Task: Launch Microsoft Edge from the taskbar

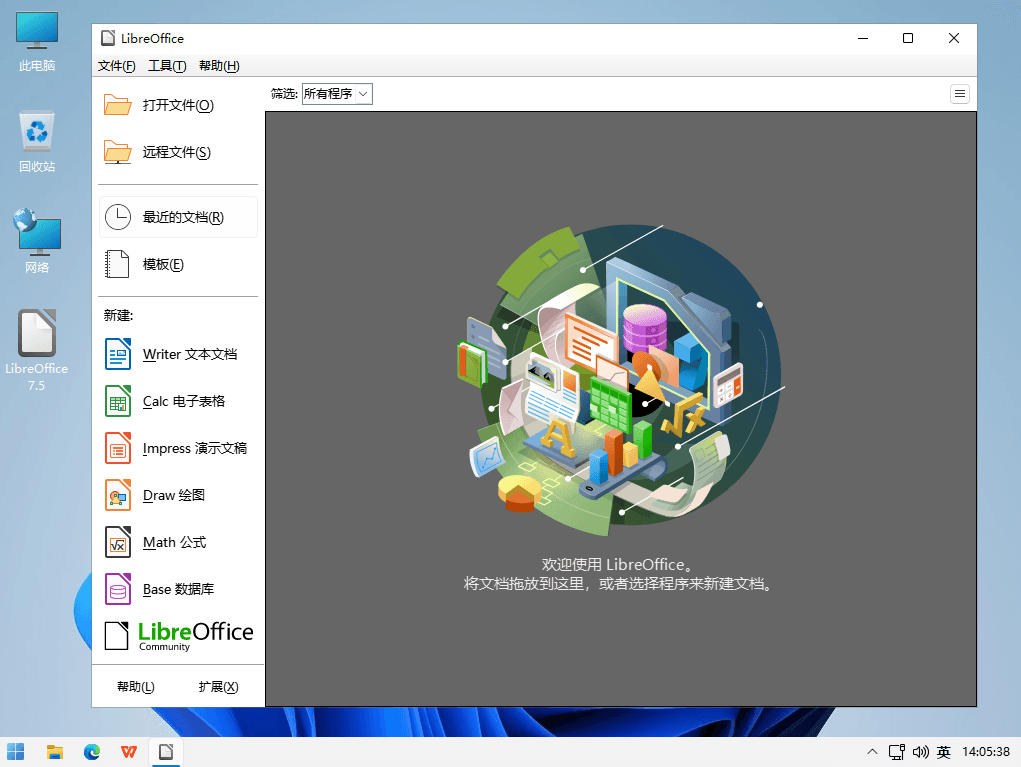Action: [92, 752]
